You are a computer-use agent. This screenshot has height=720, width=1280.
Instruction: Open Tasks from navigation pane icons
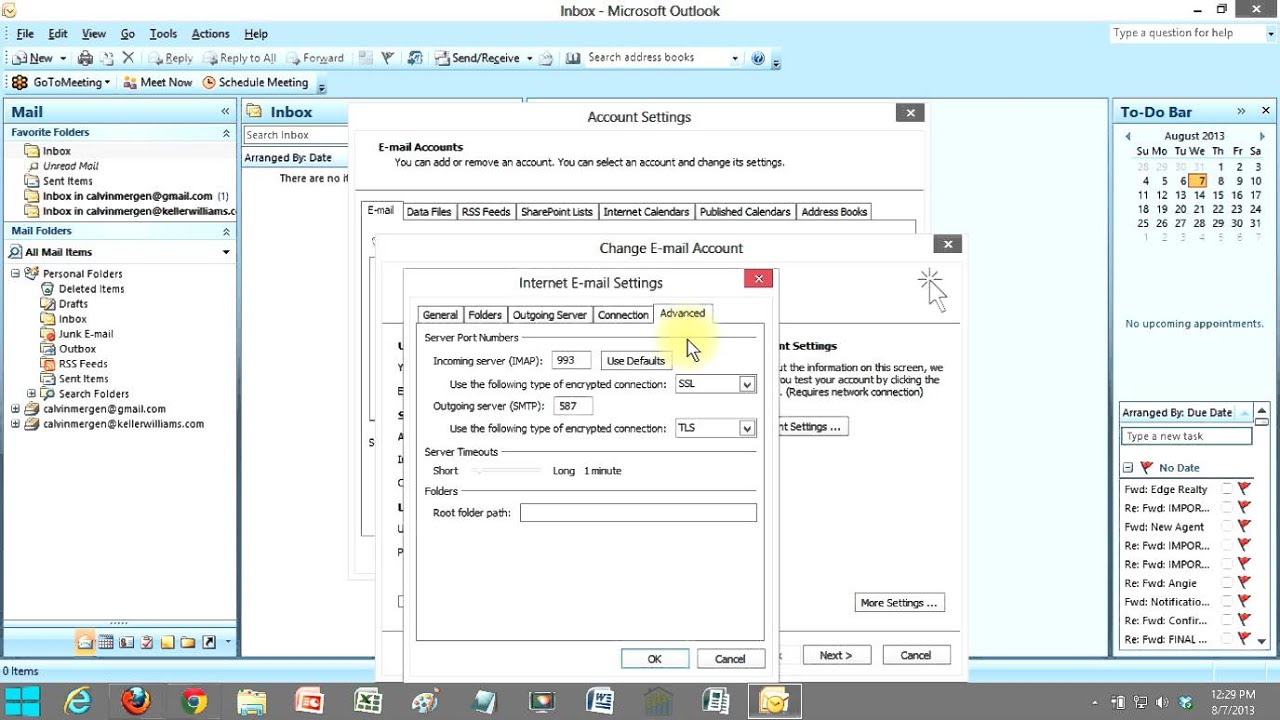point(147,642)
